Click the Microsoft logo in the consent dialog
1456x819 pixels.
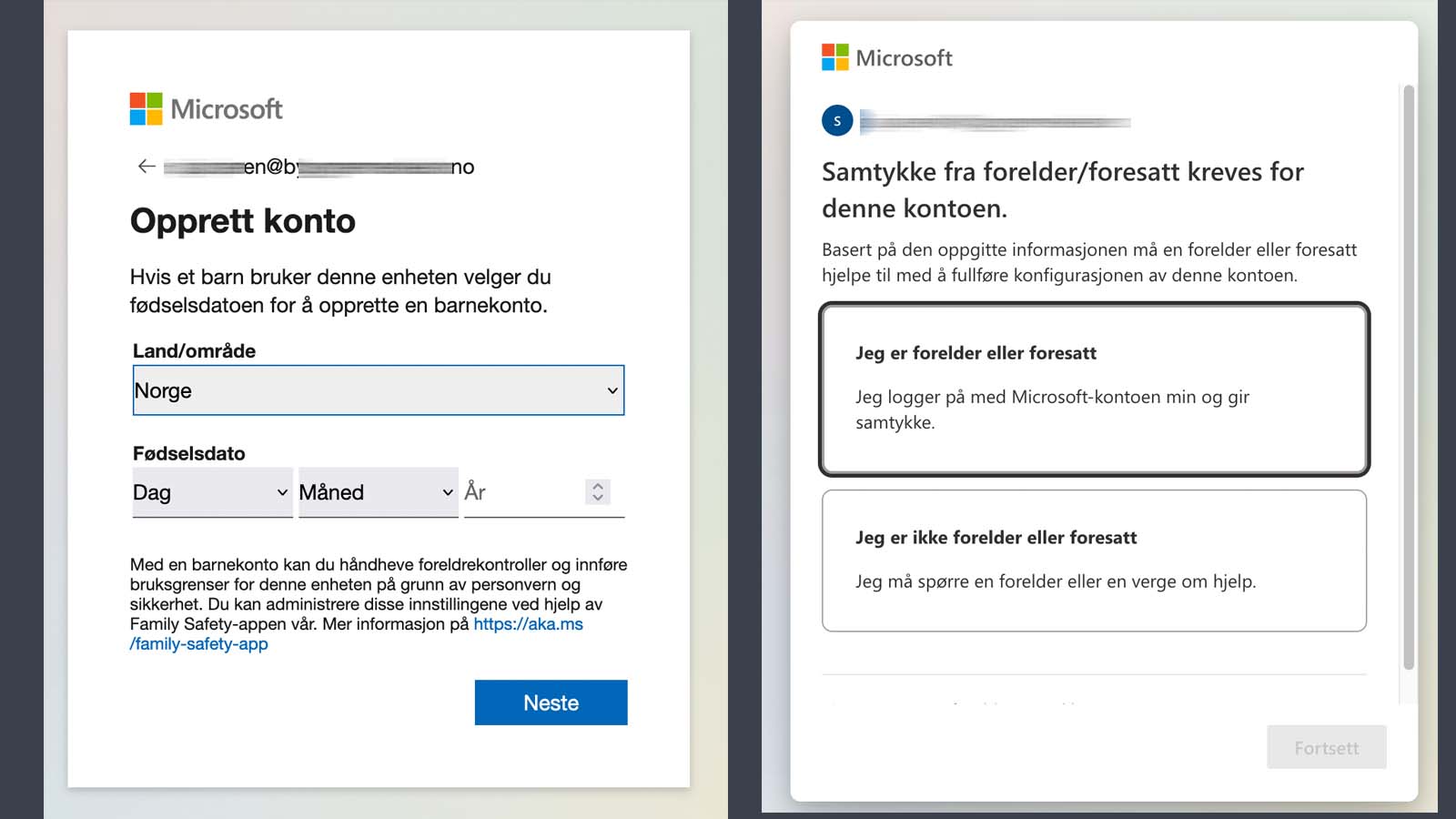[x=887, y=58]
